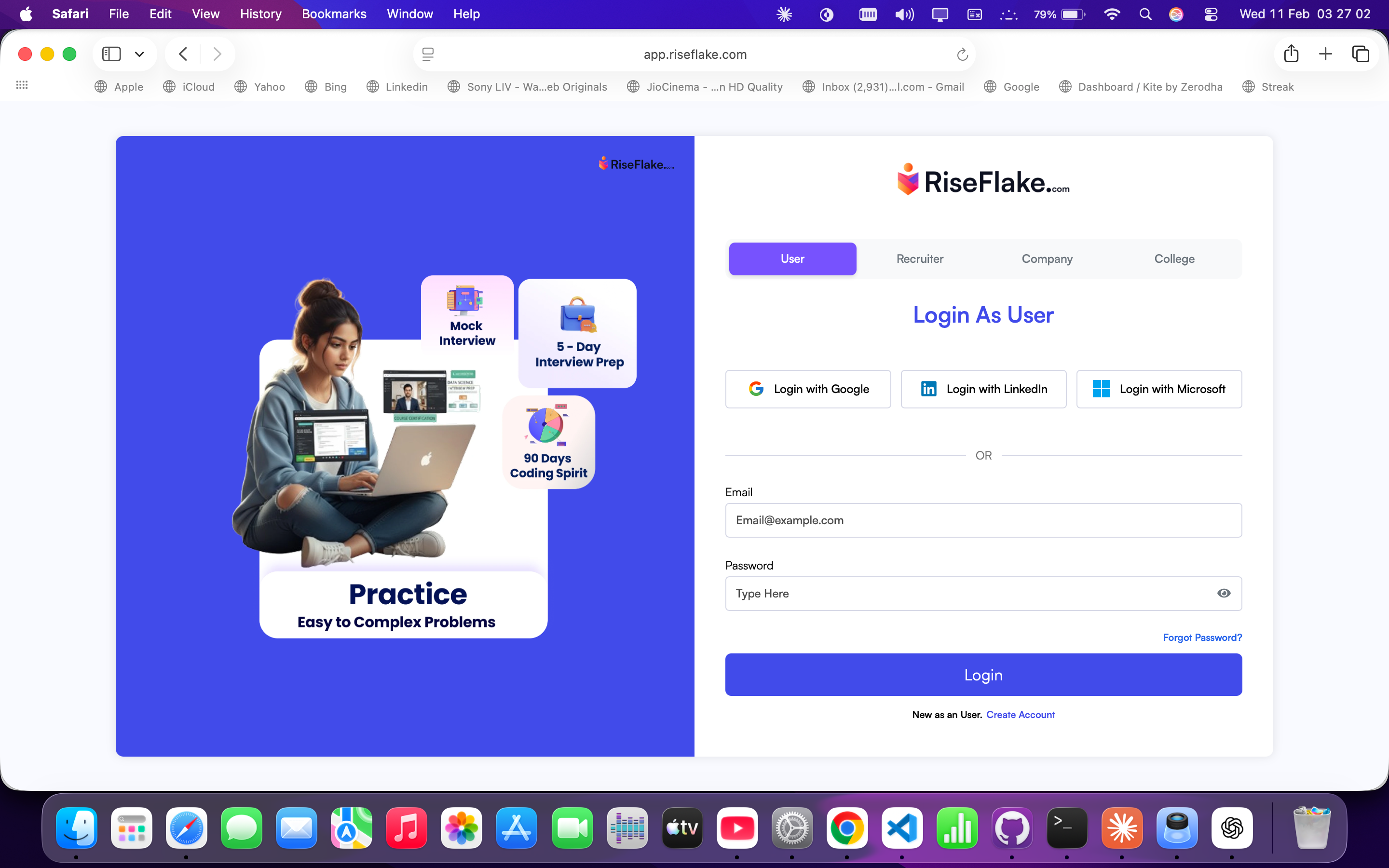Toggle the Safari sidebar

tap(111, 54)
